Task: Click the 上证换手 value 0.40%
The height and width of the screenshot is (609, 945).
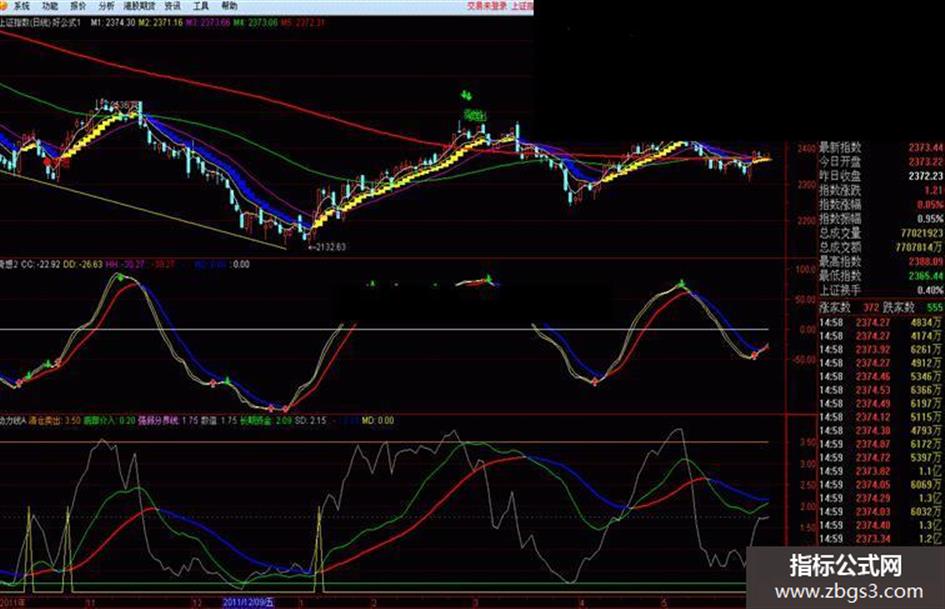Action: (930, 291)
